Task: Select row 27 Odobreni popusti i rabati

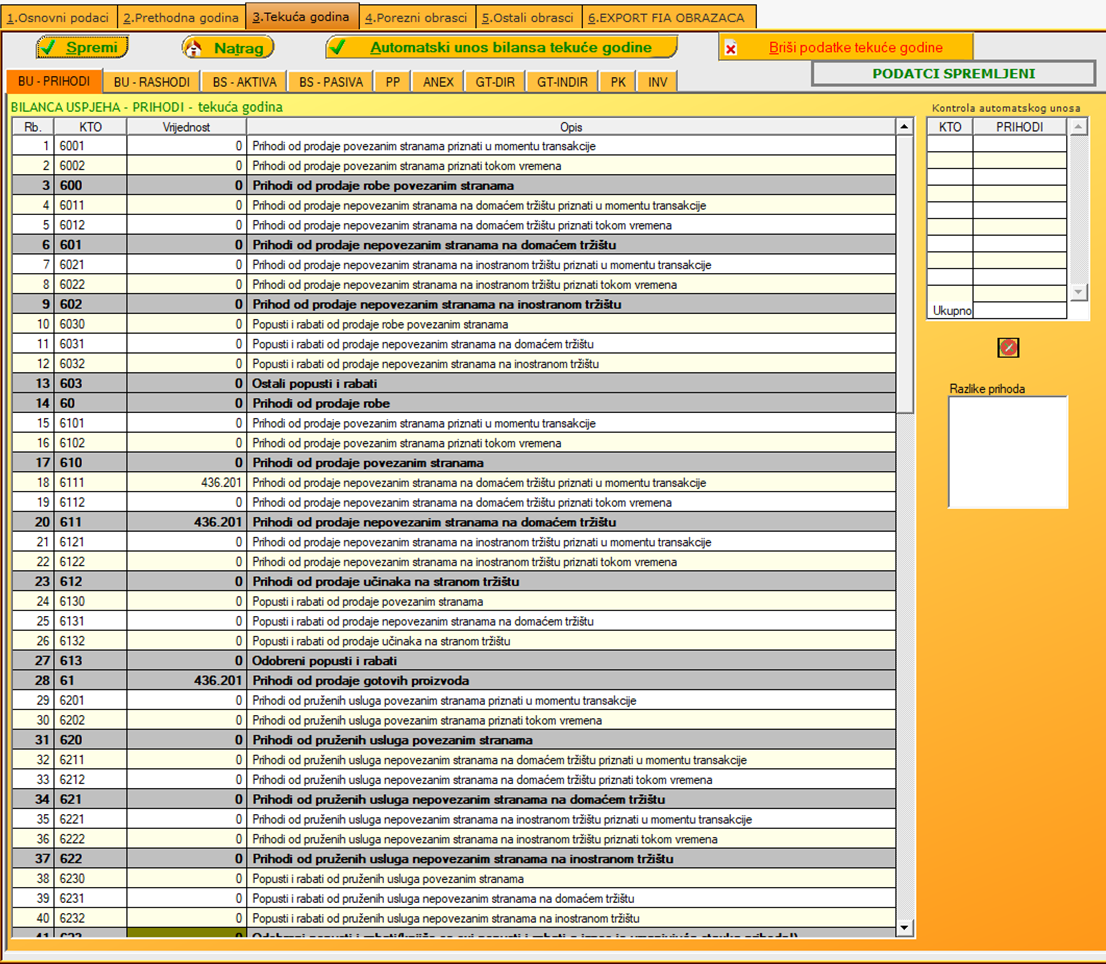Action: pos(454,661)
